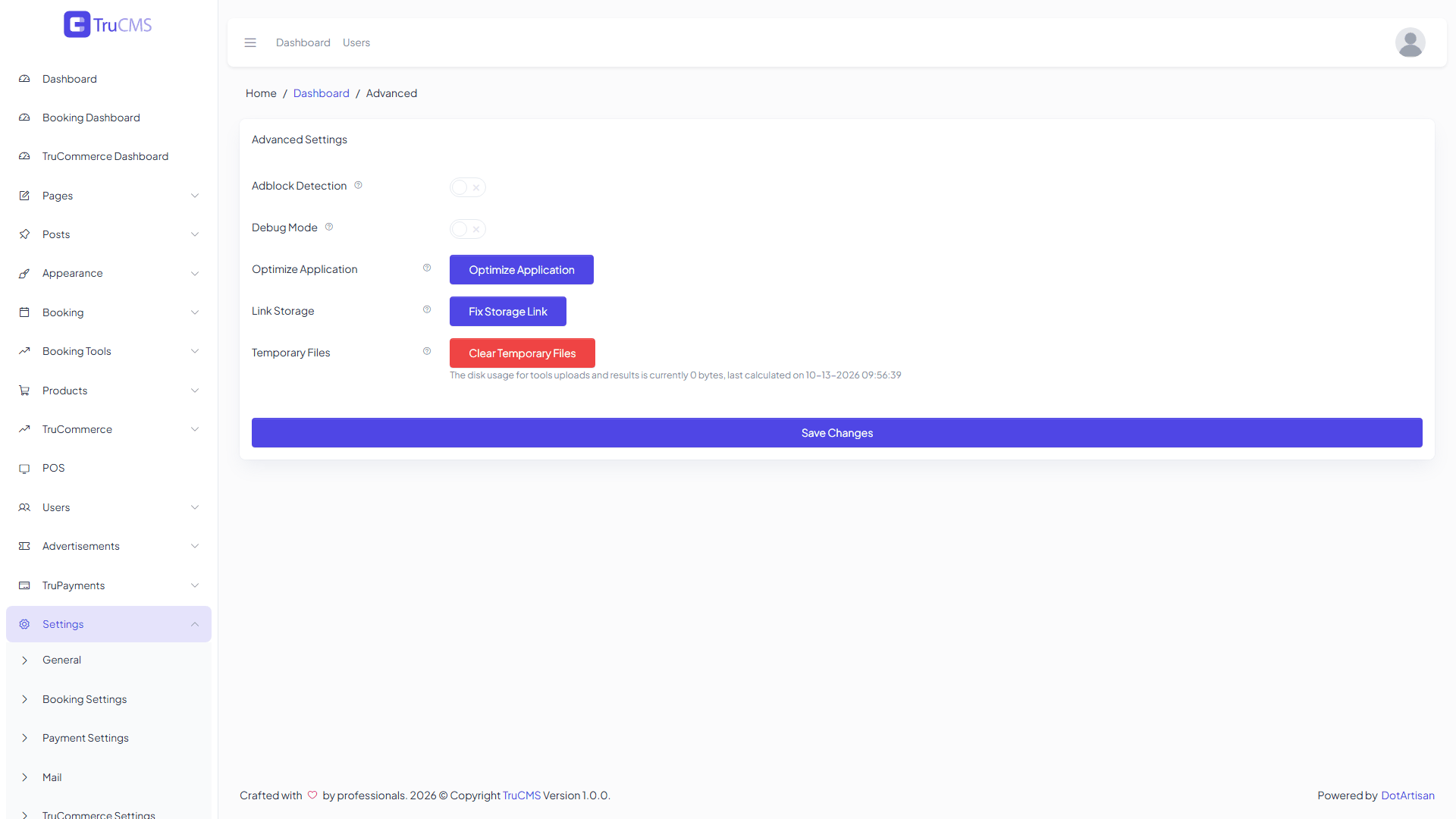
Task: Click the Save Changes button
Action: (837, 433)
